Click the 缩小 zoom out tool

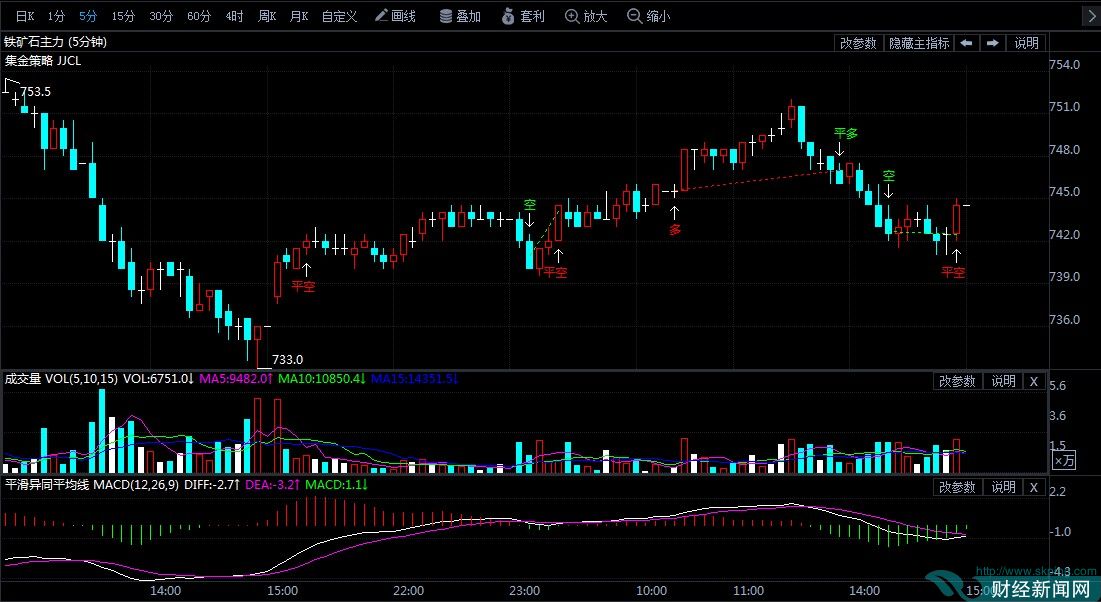[649, 16]
